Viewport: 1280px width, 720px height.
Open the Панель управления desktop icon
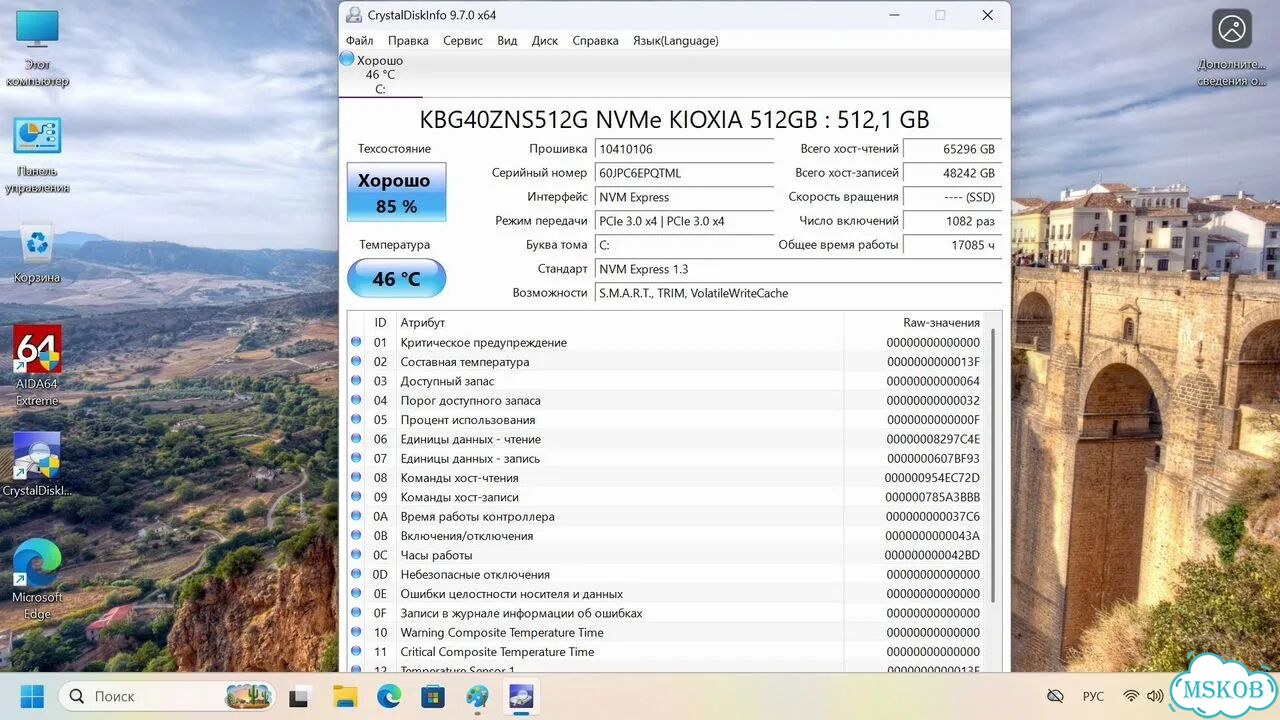click(37, 154)
